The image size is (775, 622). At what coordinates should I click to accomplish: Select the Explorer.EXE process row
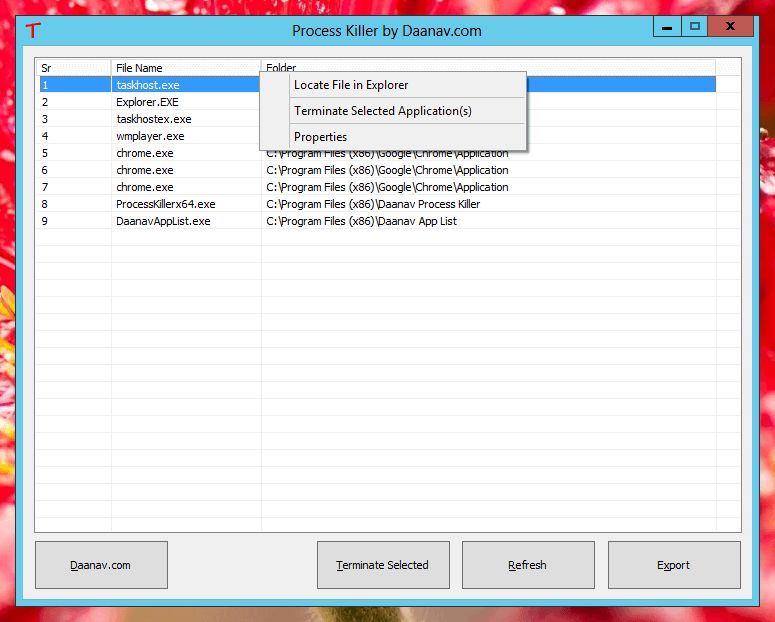[147, 102]
